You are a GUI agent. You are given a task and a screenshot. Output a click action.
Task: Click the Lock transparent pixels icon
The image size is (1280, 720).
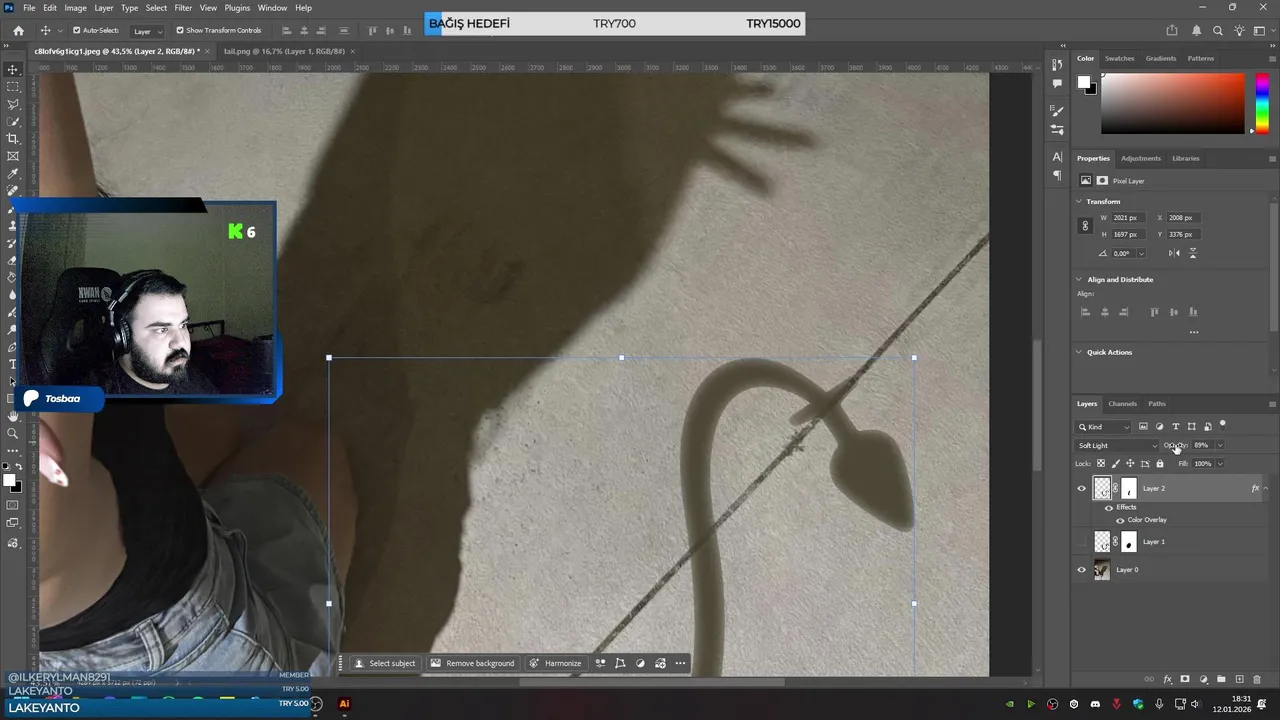[1101, 463]
